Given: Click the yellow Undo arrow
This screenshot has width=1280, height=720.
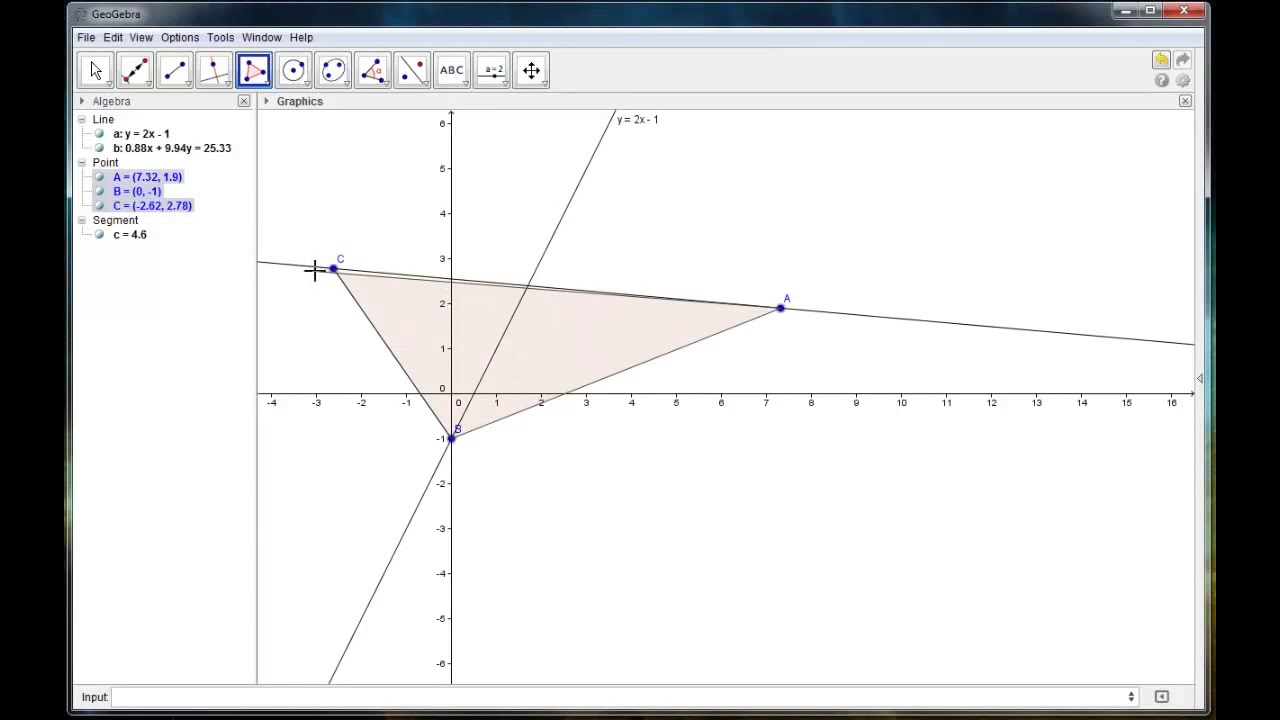Looking at the screenshot, I should pyautogui.click(x=1161, y=60).
